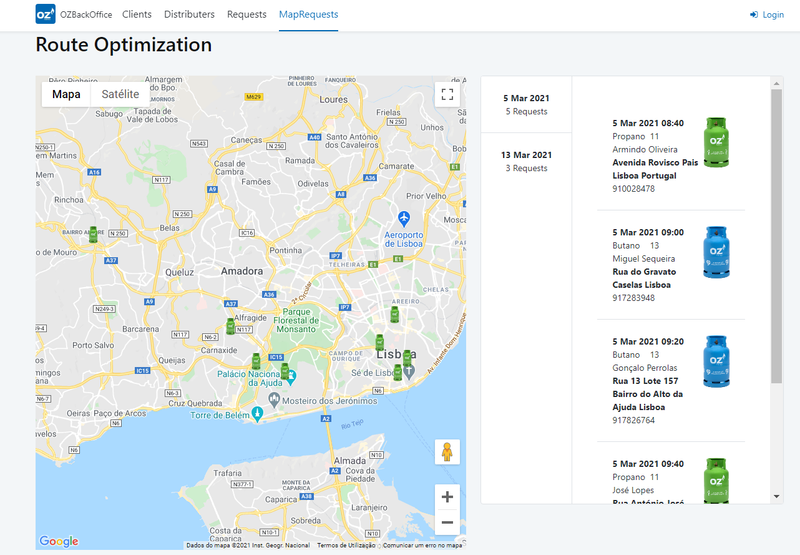Switch map to Mapa view
The image size is (800, 555).
(66, 94)
